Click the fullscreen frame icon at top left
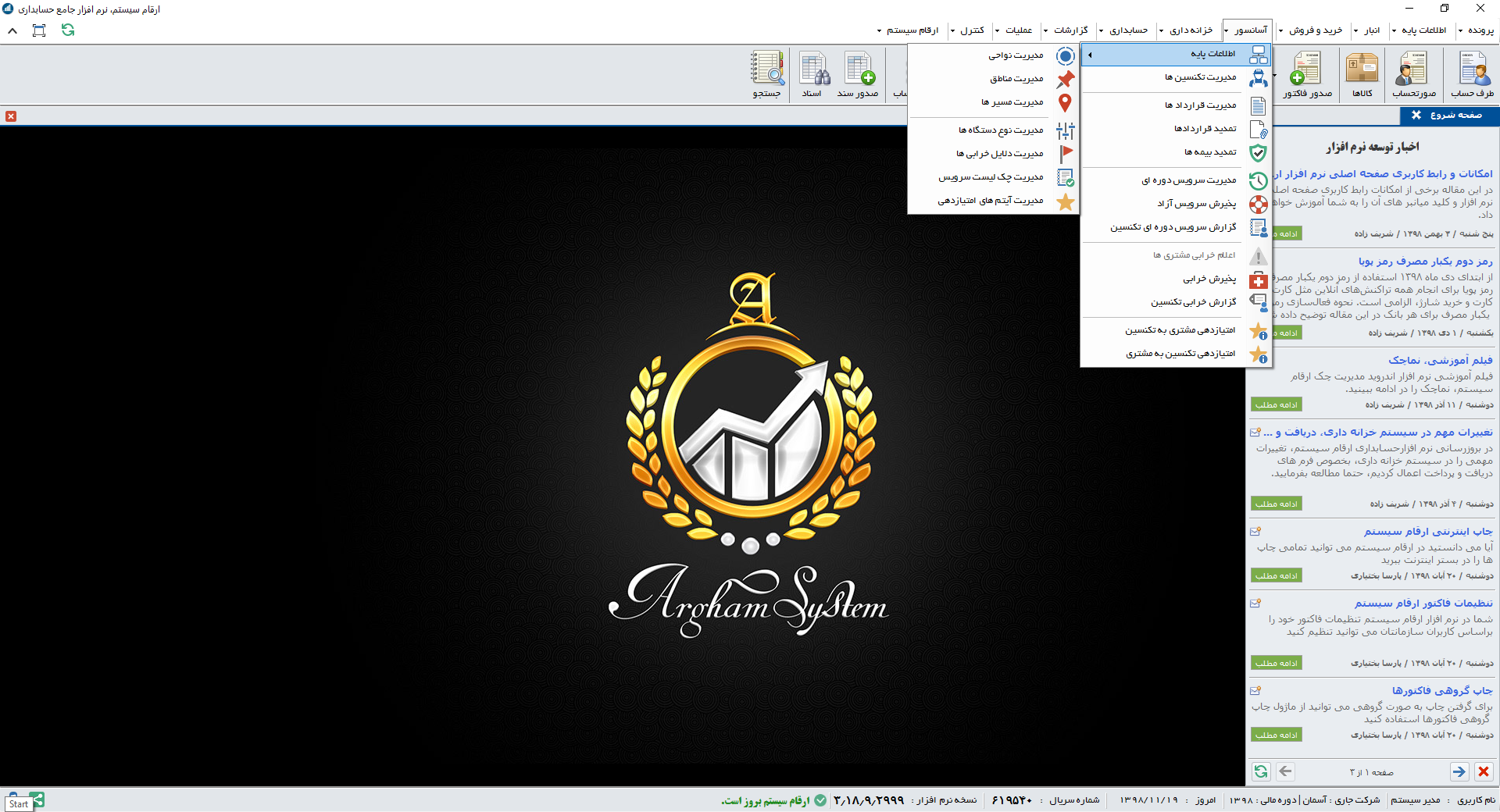The height and width of the screenshot is (812, 1500). (39, 30)
